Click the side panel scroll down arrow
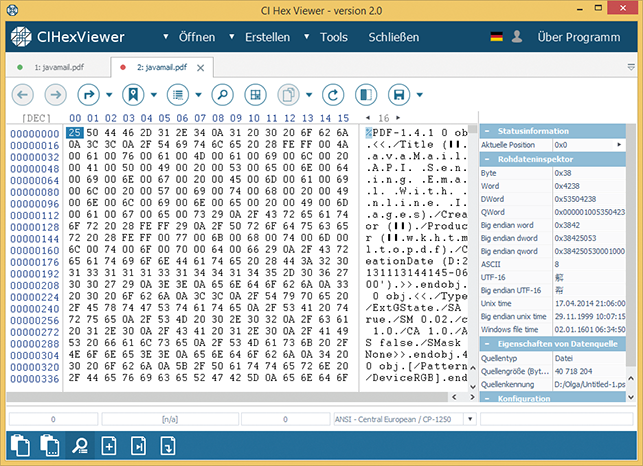Screen dimensions: 643x466 [x=631, y=397]
